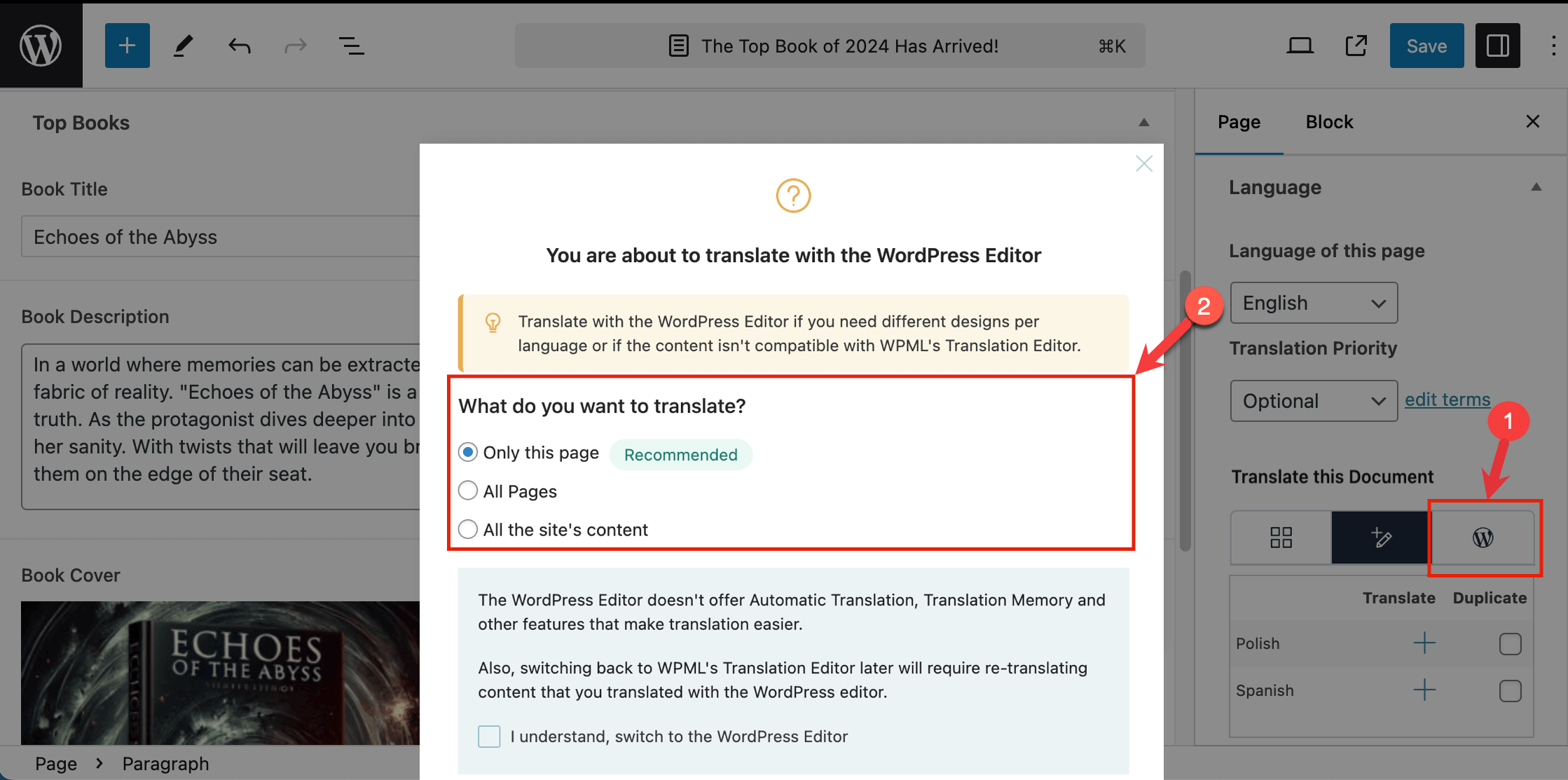This screenshot has width=1568, height=780.
Task: Click Page in the breadcrumb
Action: click(56, 763)
